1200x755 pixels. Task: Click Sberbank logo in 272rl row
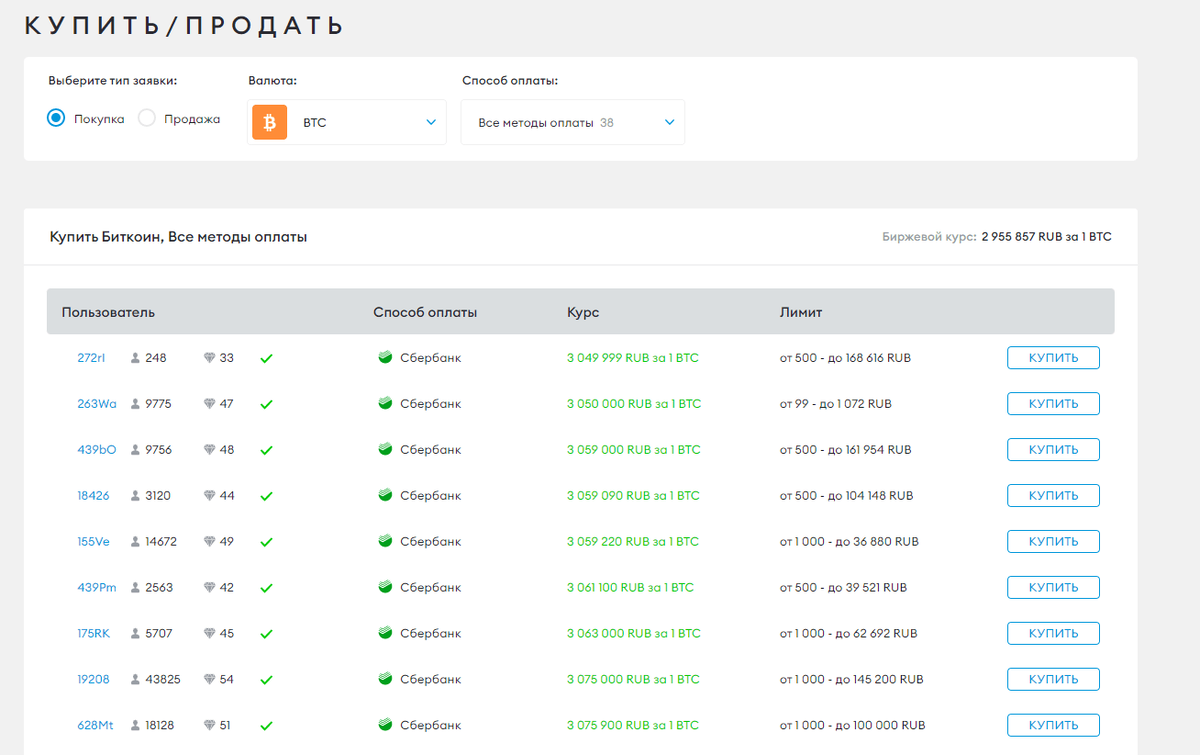pyautogui.click(x=385, y=358)
